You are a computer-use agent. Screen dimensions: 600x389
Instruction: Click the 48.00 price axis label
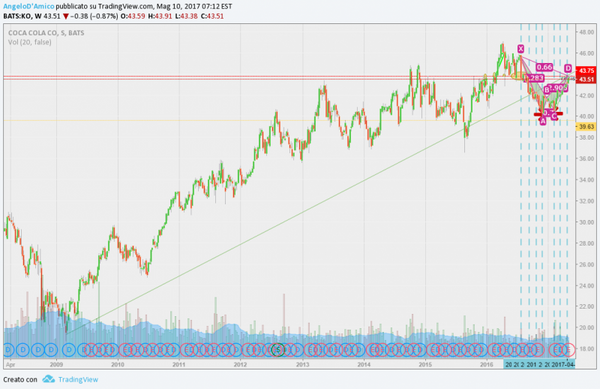(x=587, y=32)
